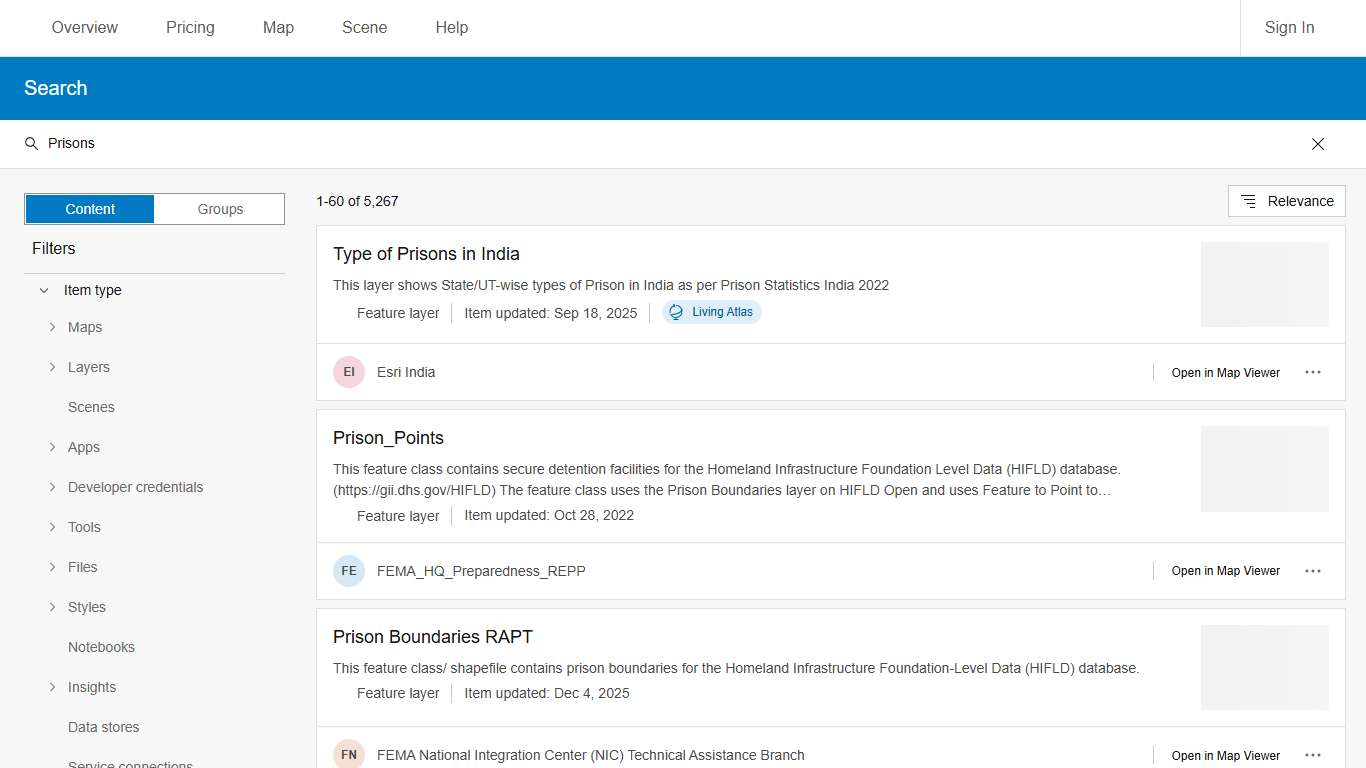1366x768 pixels.
Task: Expand the Maps filter category
Action: 52,327
